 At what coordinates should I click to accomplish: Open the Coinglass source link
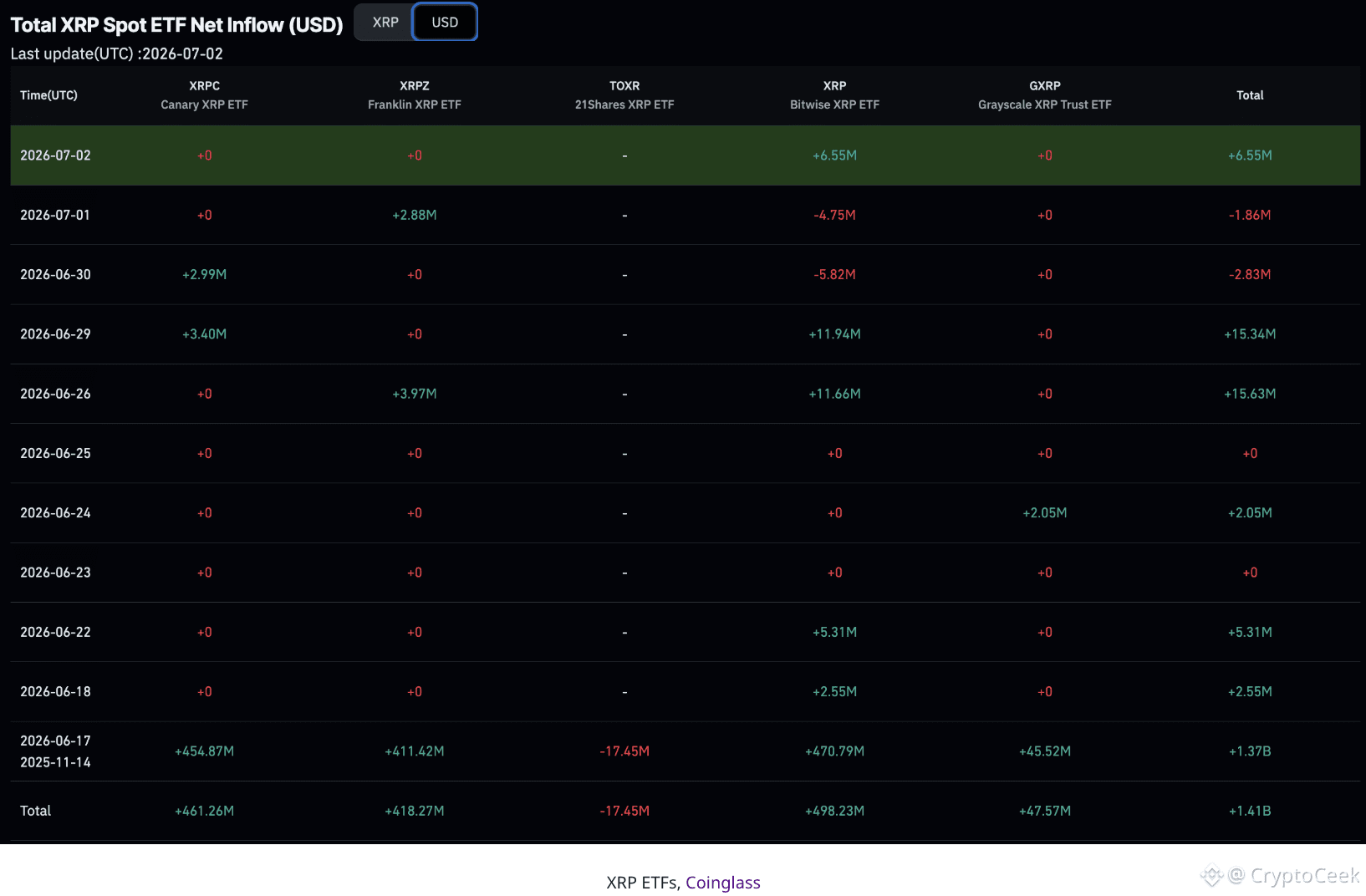point(723,883)
